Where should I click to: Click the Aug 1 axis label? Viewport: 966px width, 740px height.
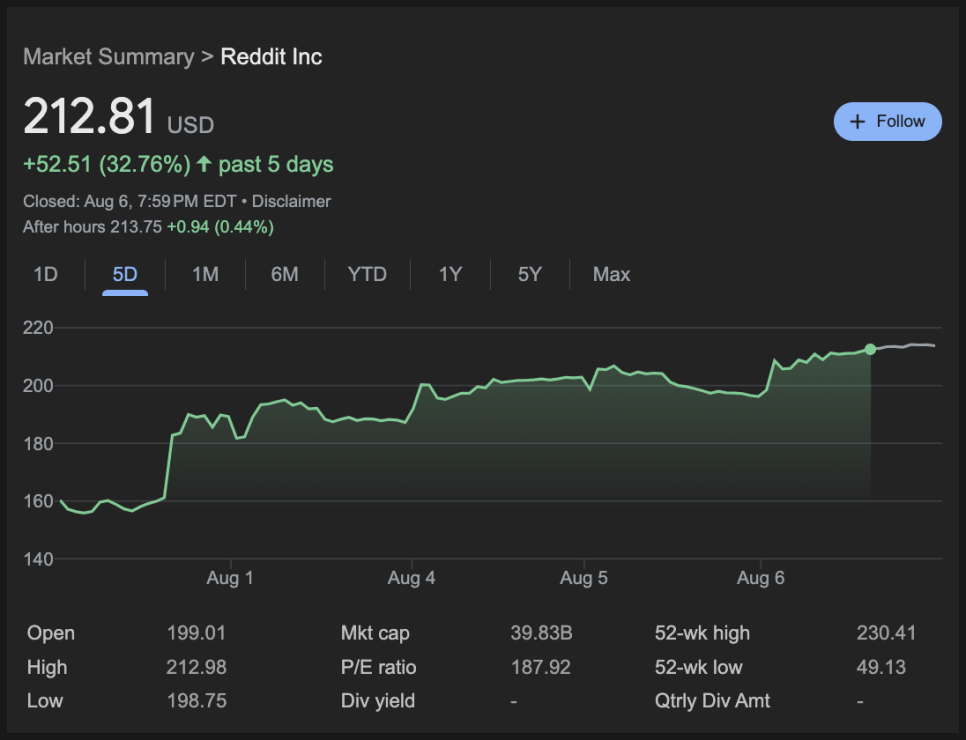[230, 578]
